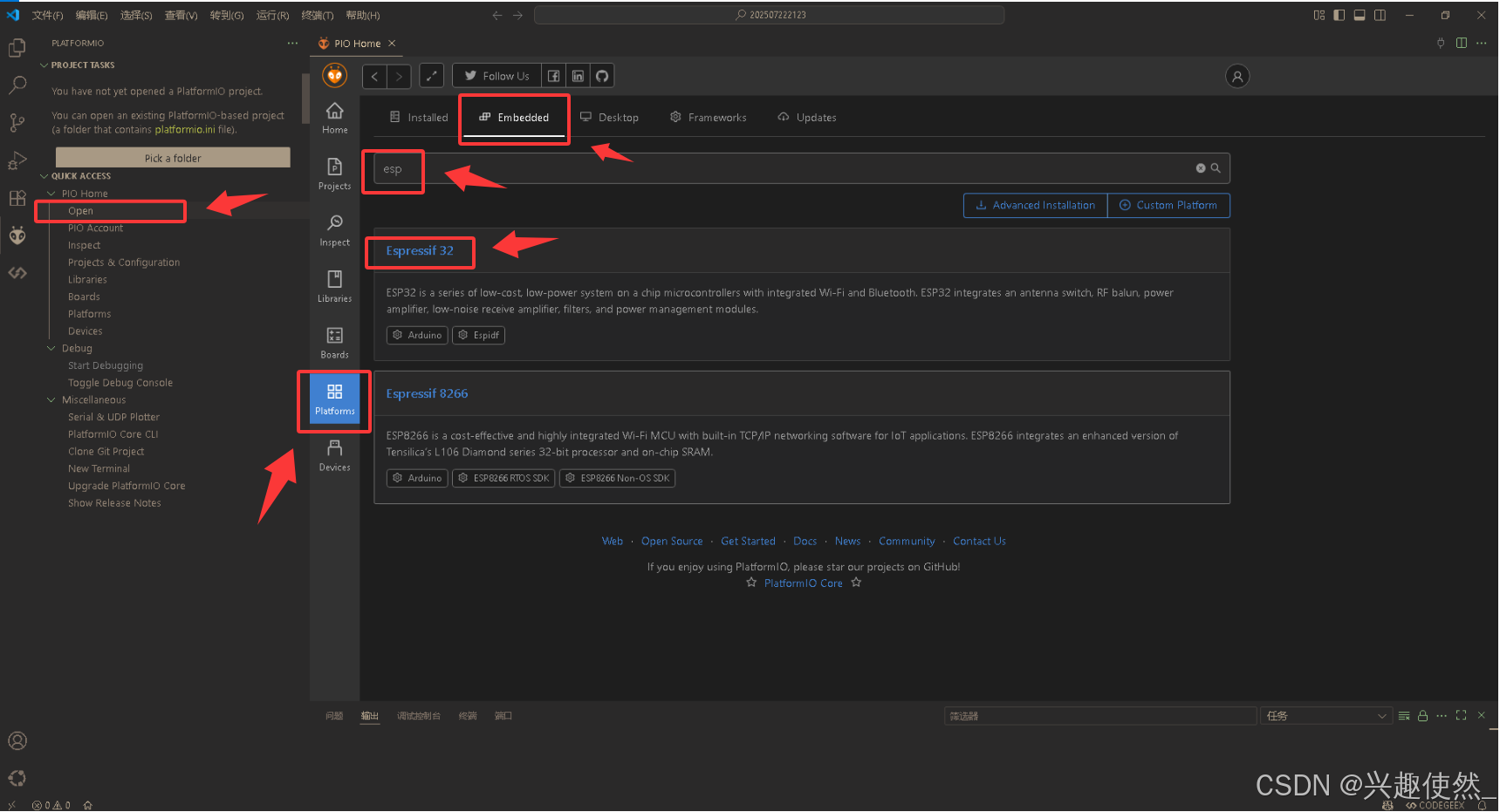1500x812 pixels.
Task: Select Upgrade PlatformIO Core item
Action: [x=127, y=486]
